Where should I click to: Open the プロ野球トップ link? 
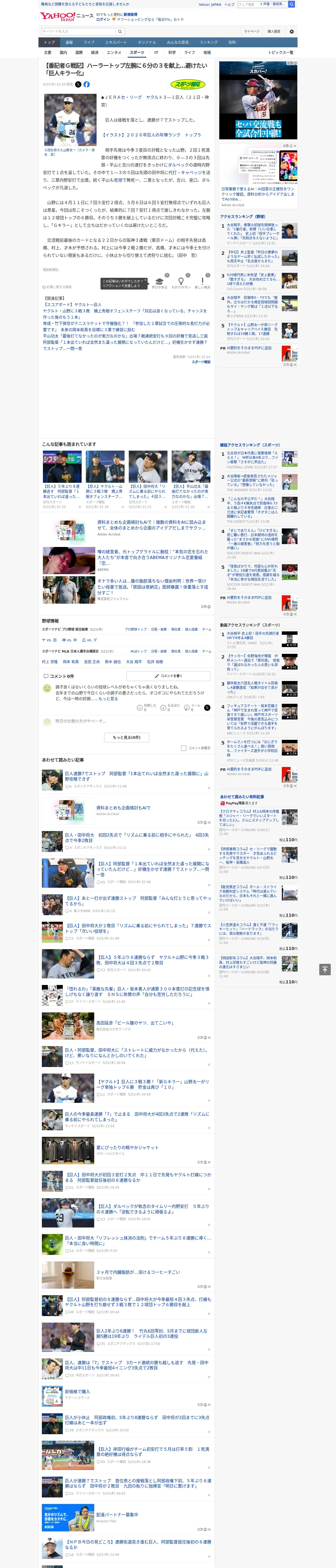click(x=135, y=629)
